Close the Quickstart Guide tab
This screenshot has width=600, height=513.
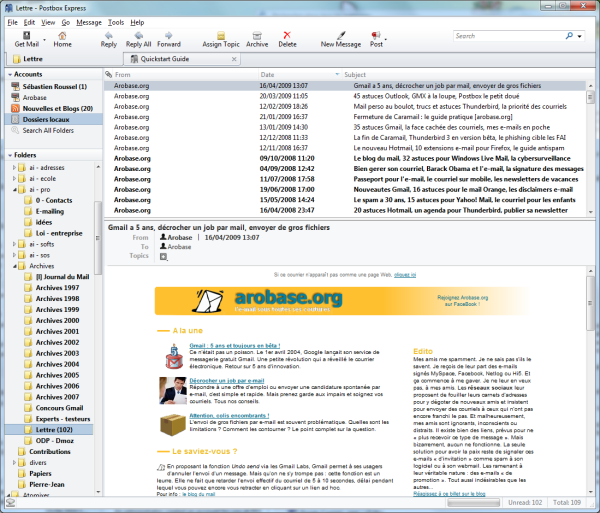click(x=234, y=59)
